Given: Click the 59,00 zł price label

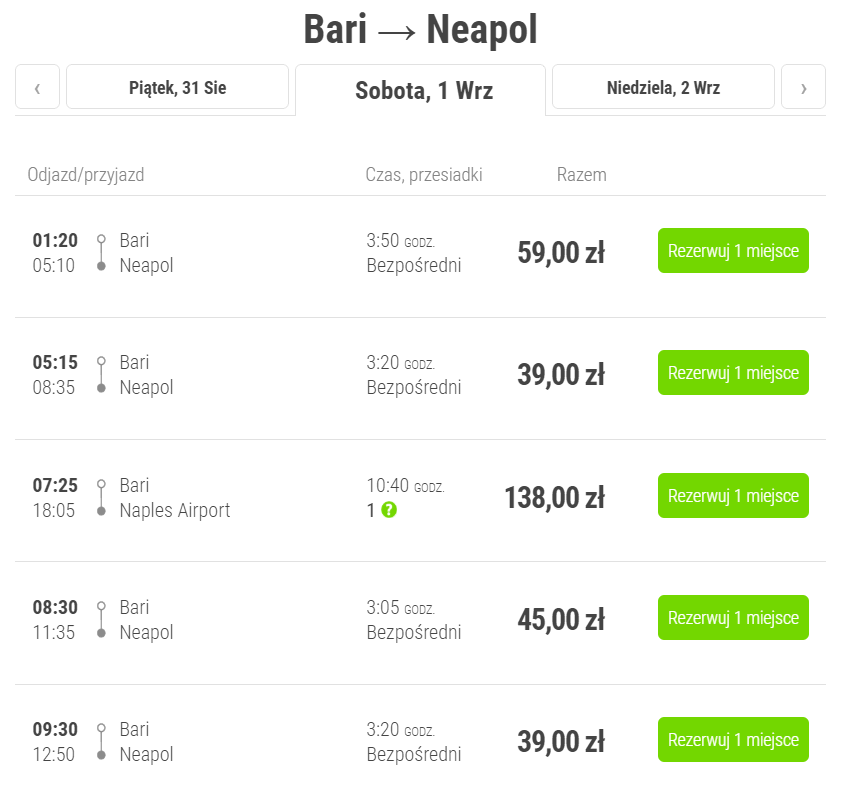Looking at the screenshot, I should [x=560, y=252].
